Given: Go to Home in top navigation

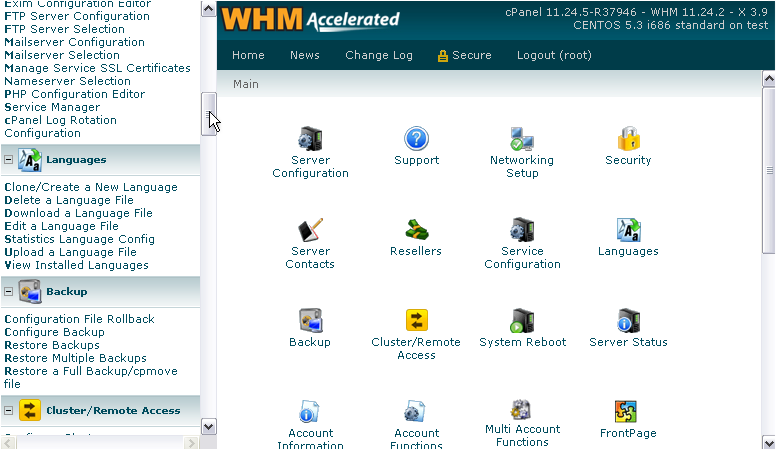Looking at the screenshot, I should point(248,55).
